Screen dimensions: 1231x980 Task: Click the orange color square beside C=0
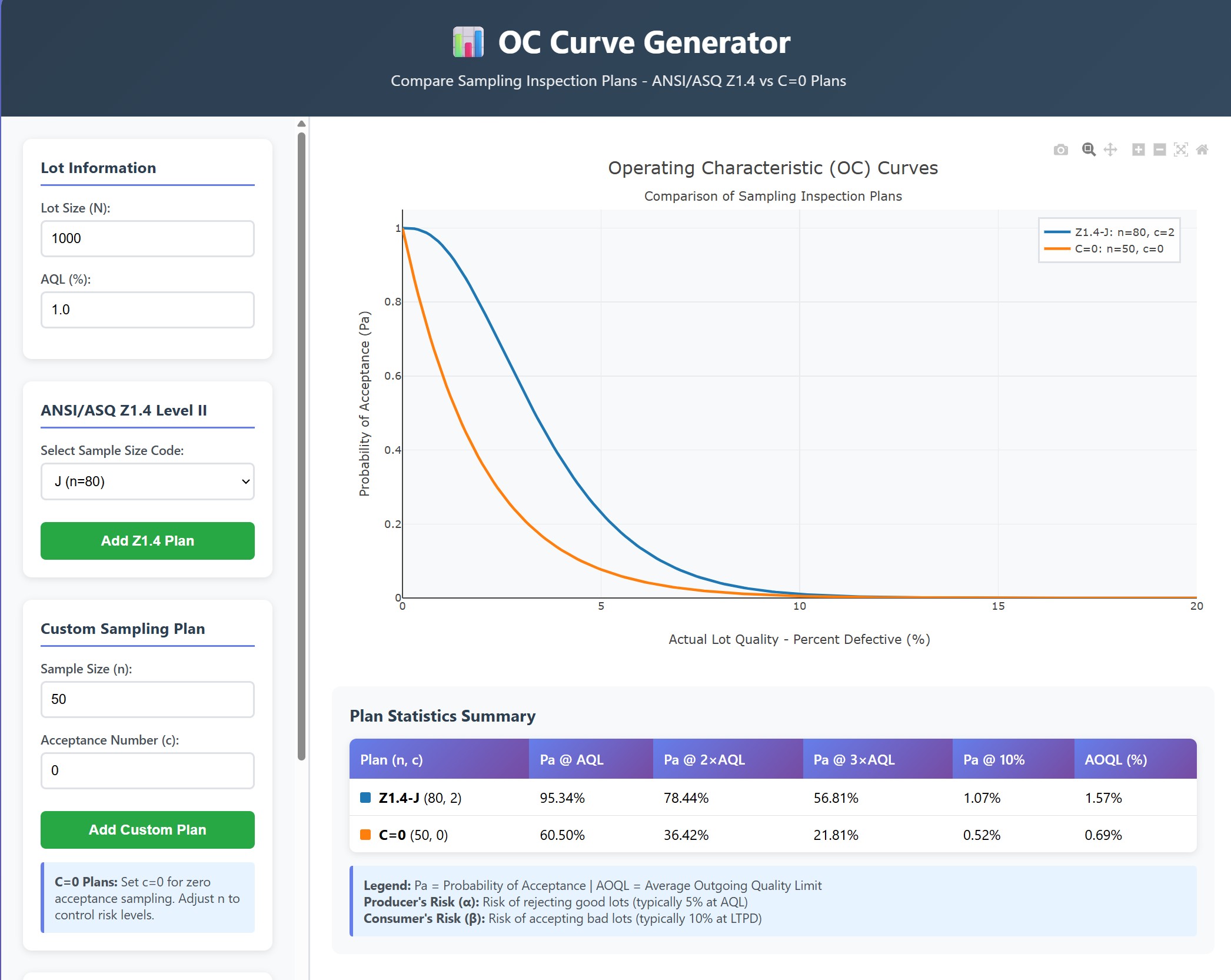tap(366, 835)
